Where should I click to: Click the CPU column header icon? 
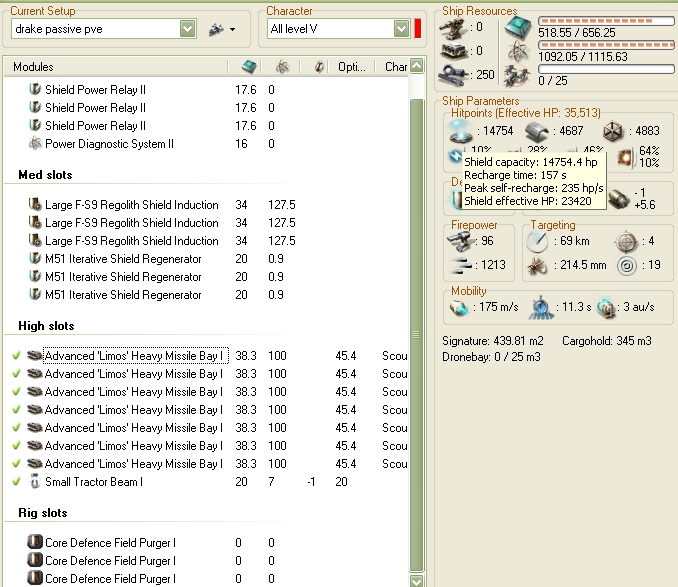248,67
